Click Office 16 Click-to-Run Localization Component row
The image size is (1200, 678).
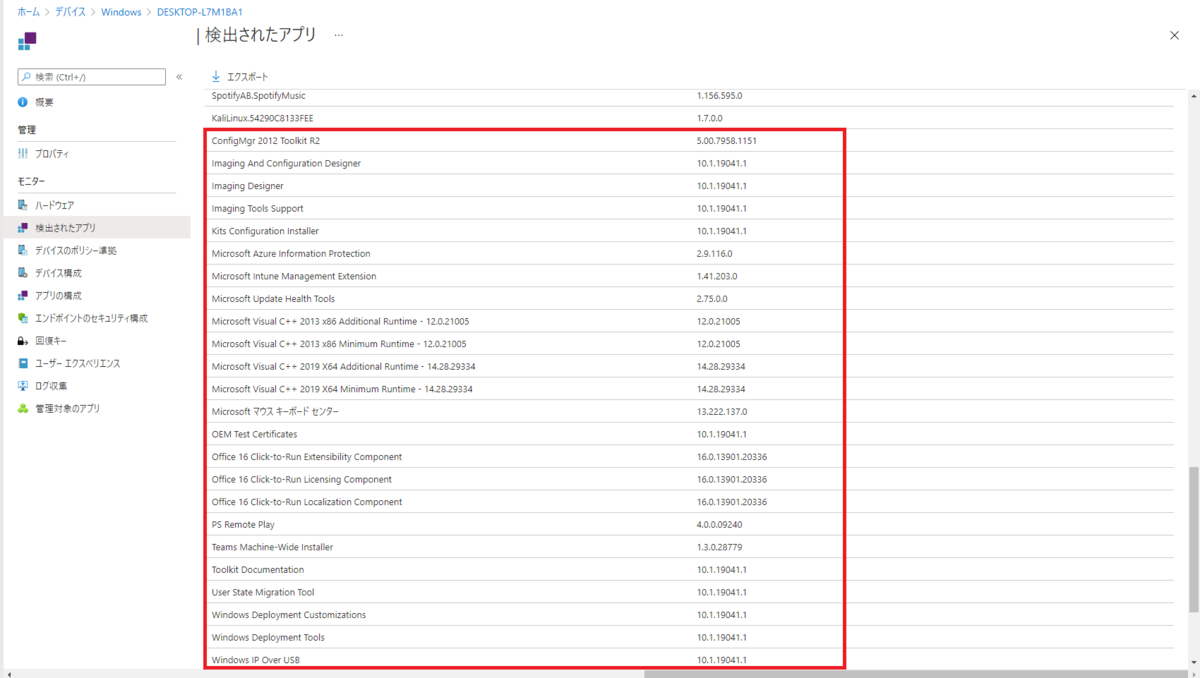(692, 502)
